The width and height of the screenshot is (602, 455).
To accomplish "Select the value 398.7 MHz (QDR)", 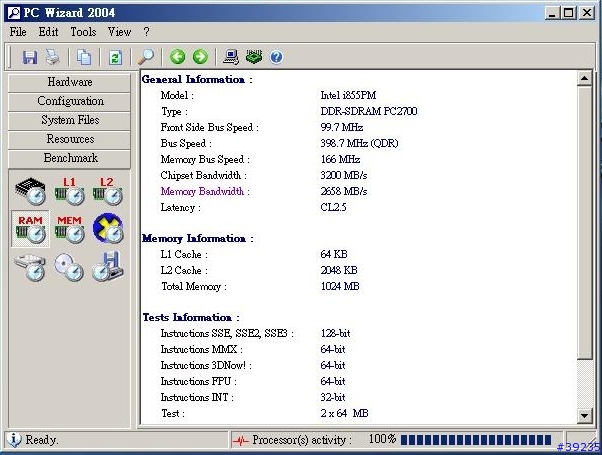I will (359, 143).
